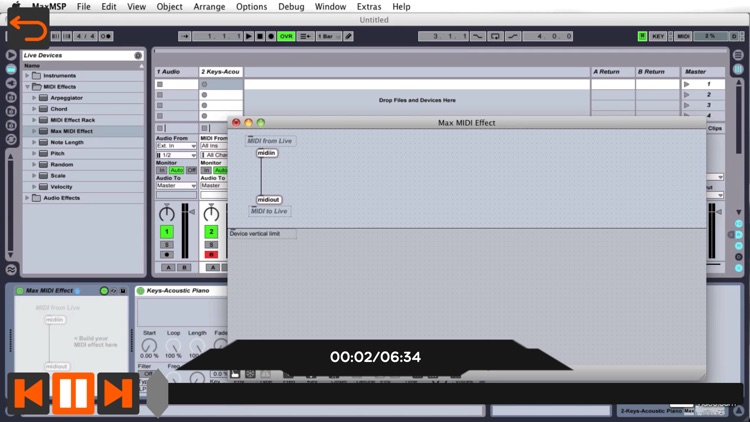Screen dimensions: 750x422
Task: Open the File menu
Action: [84, 7]
